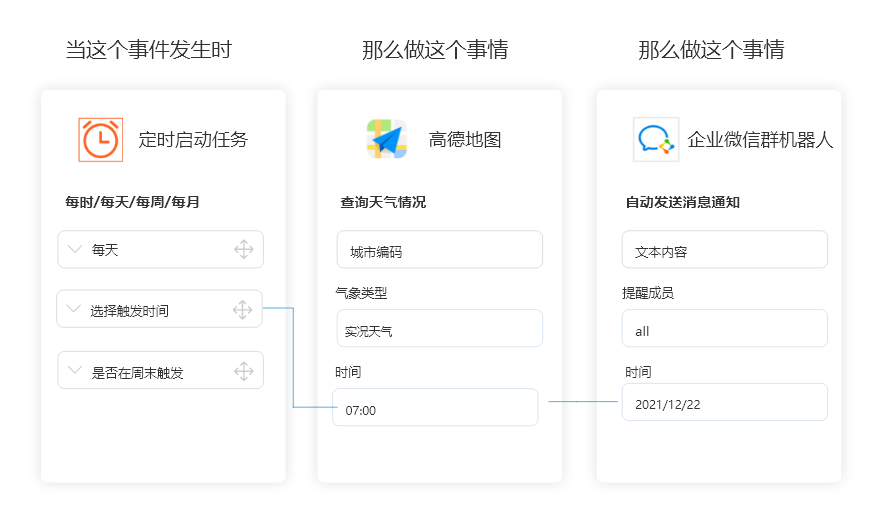Click the 企业微信群机器人 chat icon

point(656,139)
